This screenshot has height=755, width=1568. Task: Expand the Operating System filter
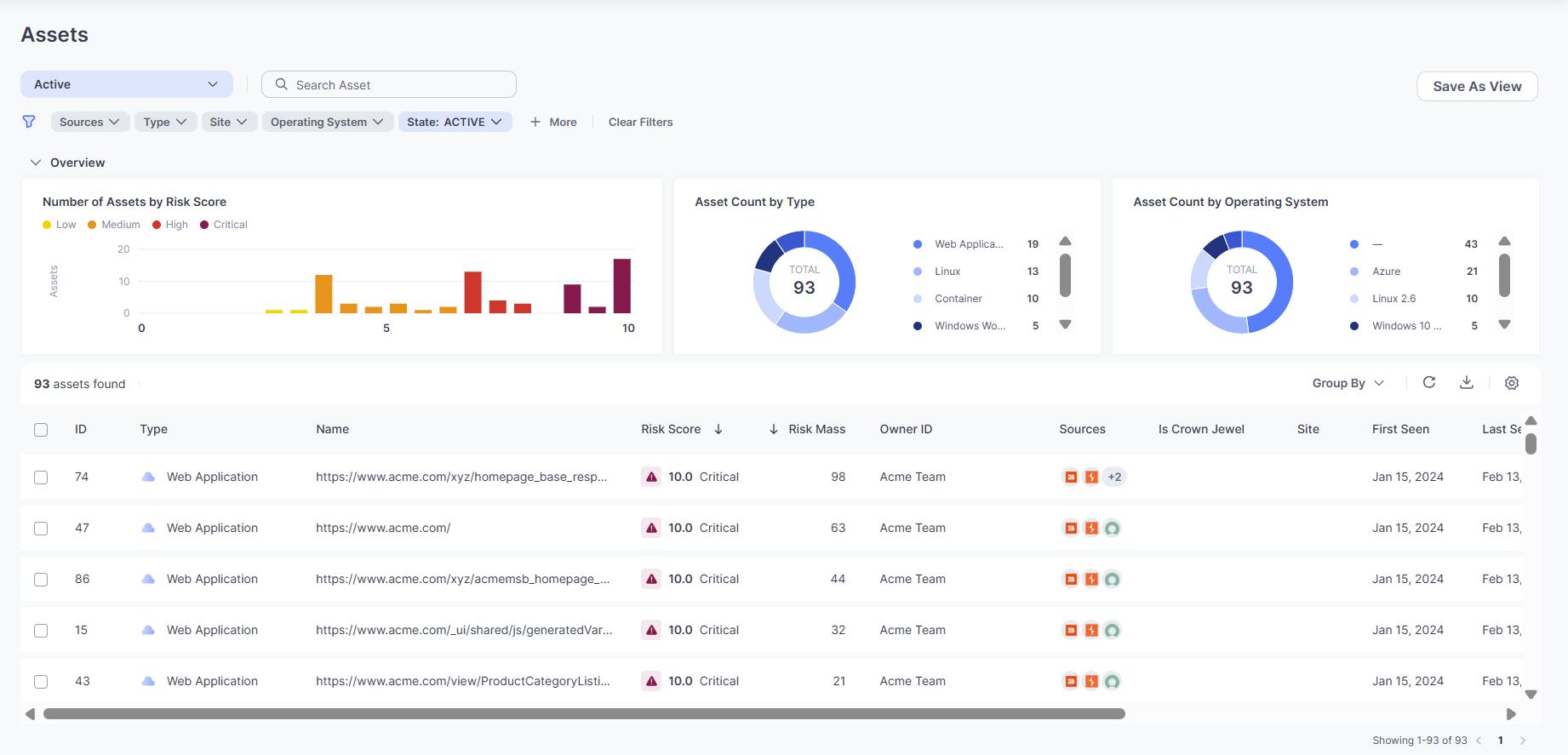pyautogui.click(x=327, y=122)
